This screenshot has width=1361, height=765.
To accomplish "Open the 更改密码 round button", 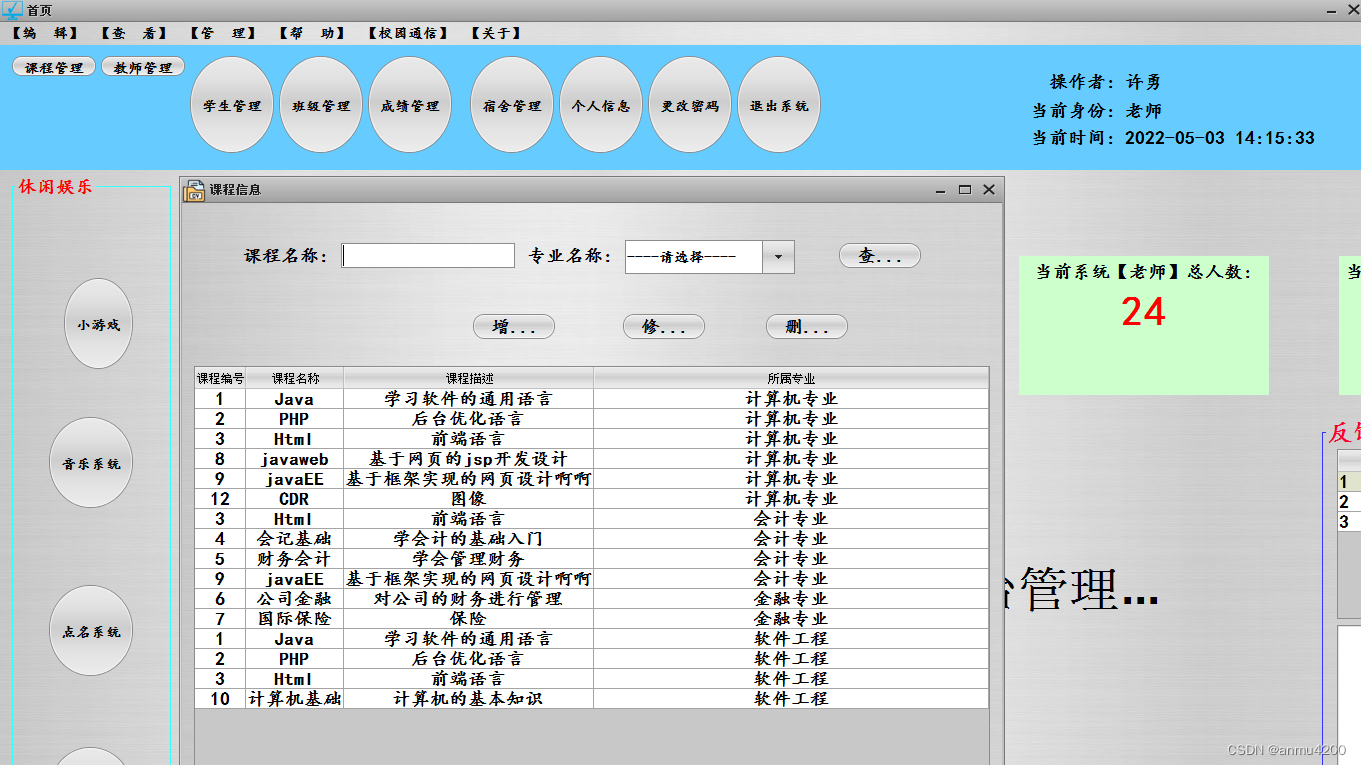I will (690, 105).
